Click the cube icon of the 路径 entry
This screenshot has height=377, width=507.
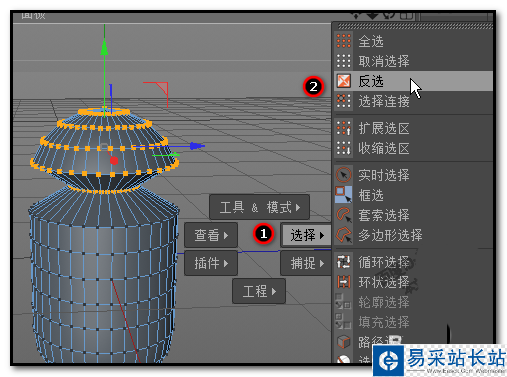click(x=344, y=342)
